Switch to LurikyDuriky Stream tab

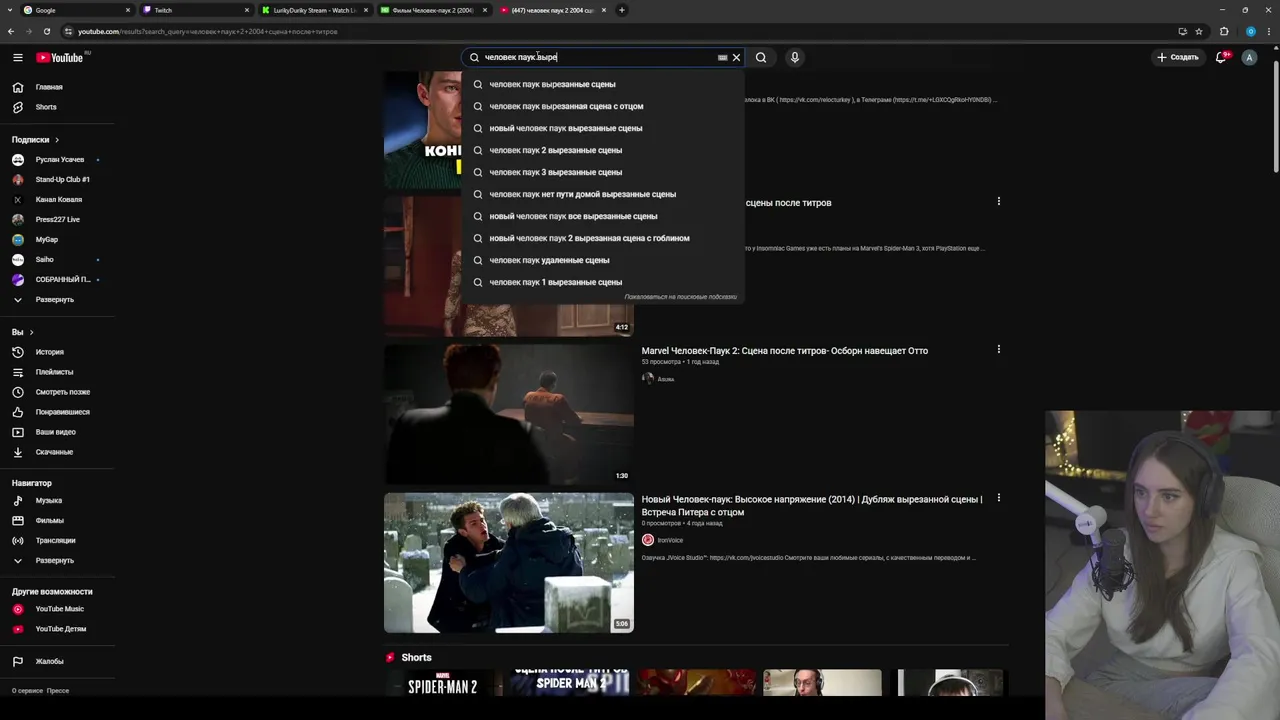313,10
